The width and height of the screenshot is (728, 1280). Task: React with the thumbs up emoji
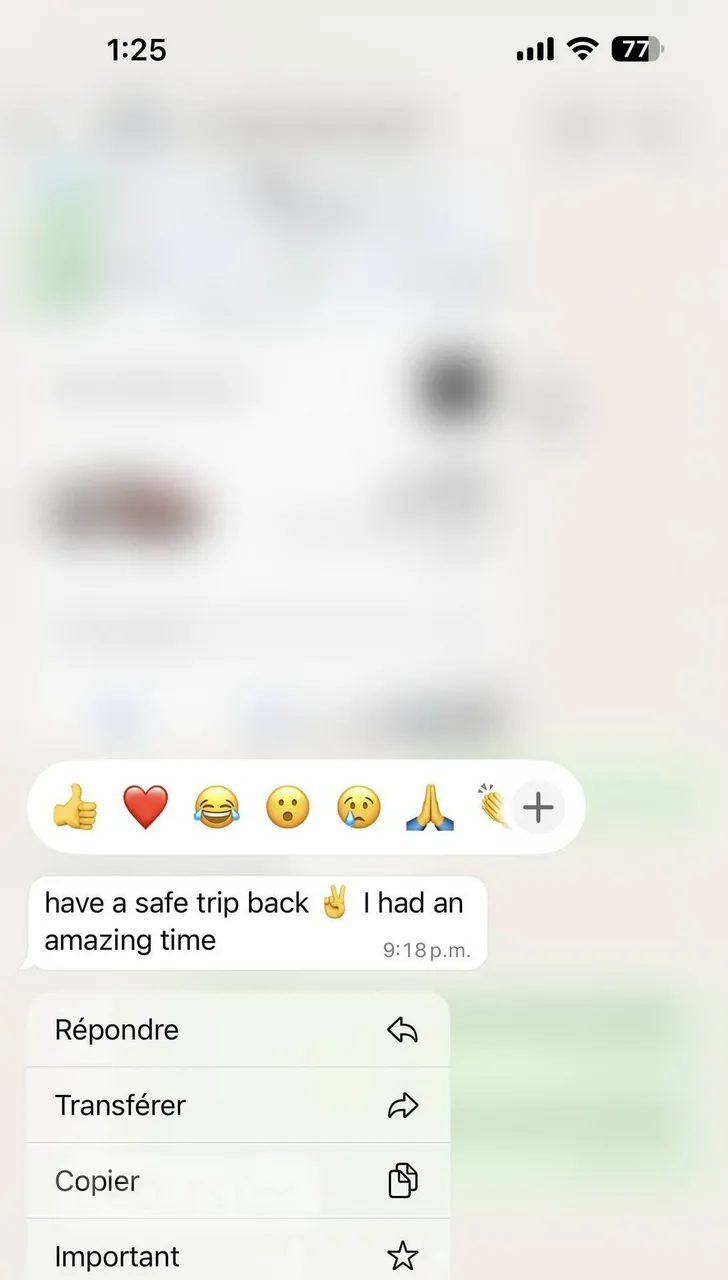[x=75, y=807]
